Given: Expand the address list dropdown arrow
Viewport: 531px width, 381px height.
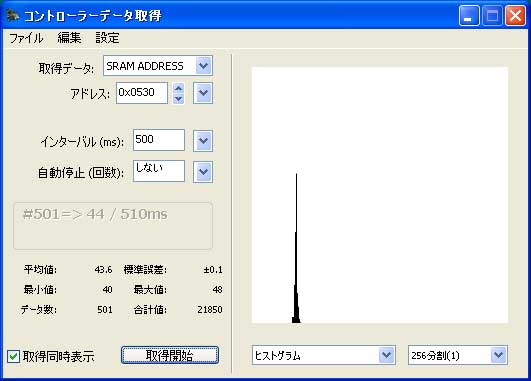Looking at the screenshot, I should [203, 93].
